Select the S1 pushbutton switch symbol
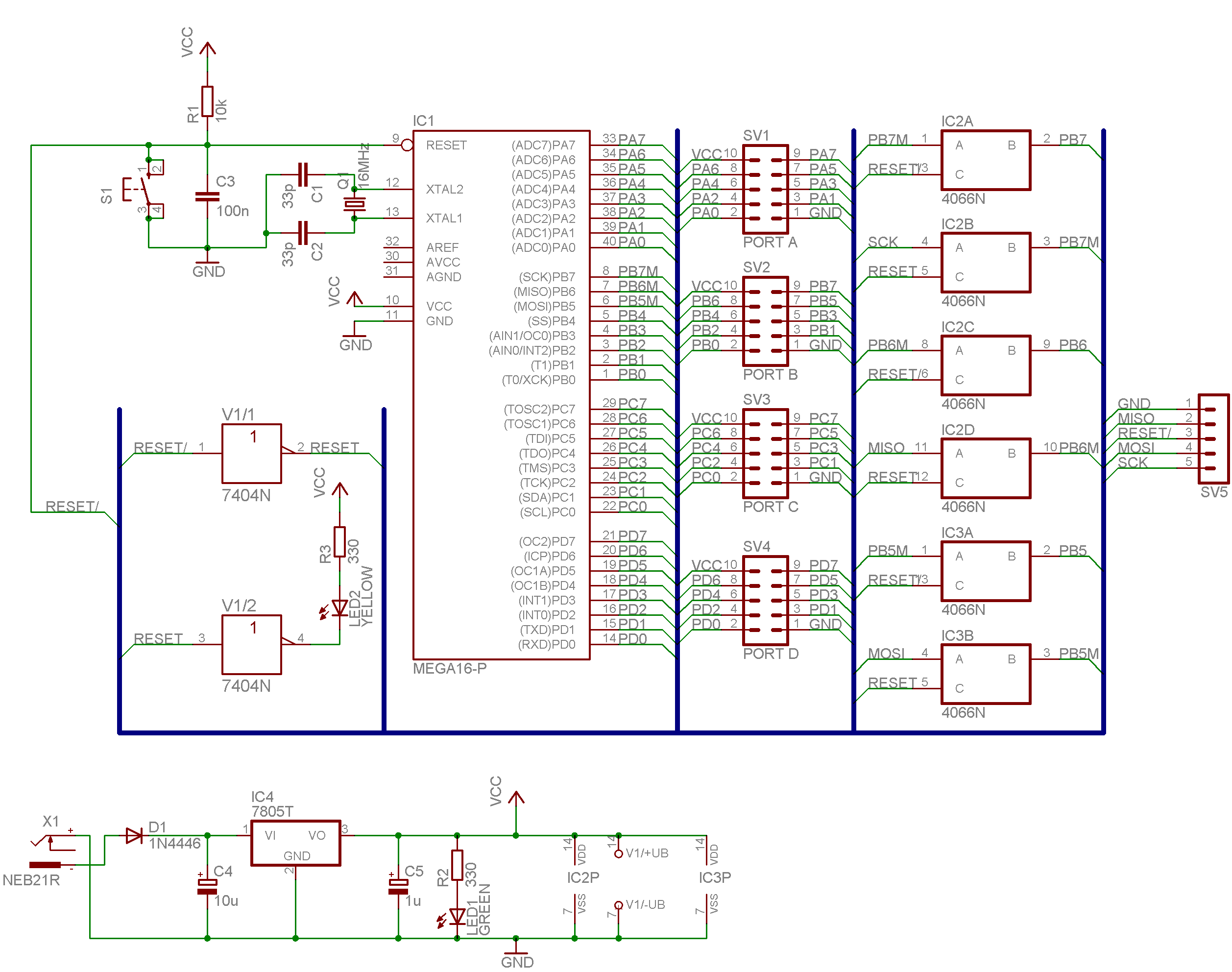The image size is (1232, 972). 144,189
